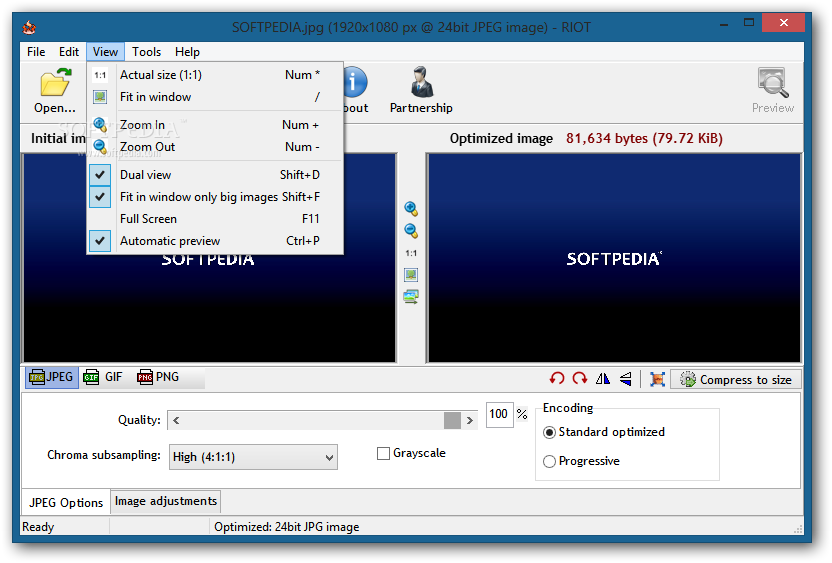The width and height of the screenshot is (832, 563).
Task: Switch to the Image adjustments tab
Action: click(166, 501)
